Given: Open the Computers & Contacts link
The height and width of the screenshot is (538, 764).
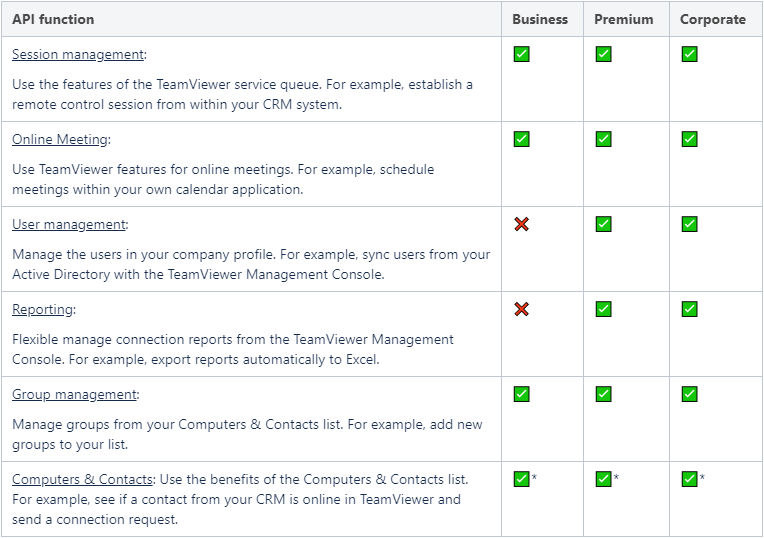Looking at the screenshot, I should [82, 479].
